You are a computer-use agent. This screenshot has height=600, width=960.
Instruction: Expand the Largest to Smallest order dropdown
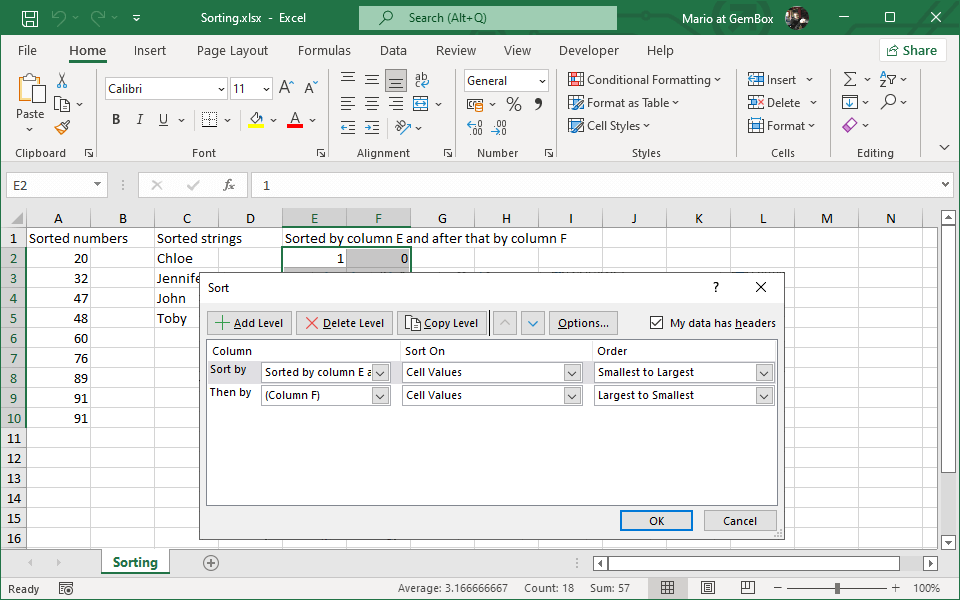tap(764, 395)
